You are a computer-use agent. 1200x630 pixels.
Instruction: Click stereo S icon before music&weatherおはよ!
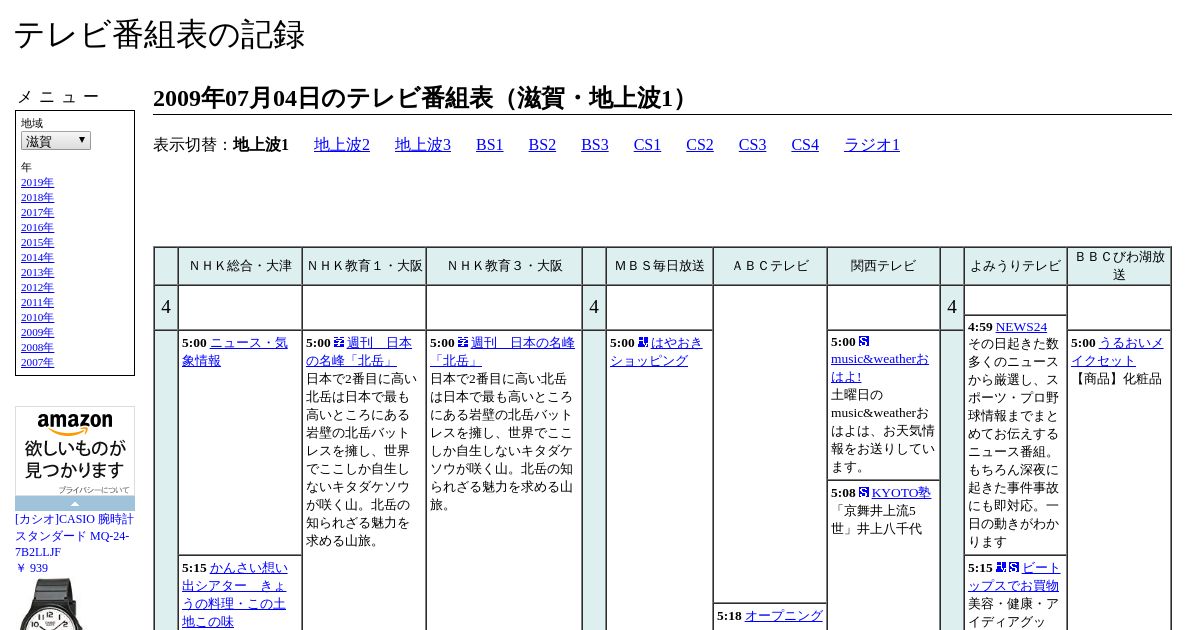pyautogui.click(x=864, y=341)
